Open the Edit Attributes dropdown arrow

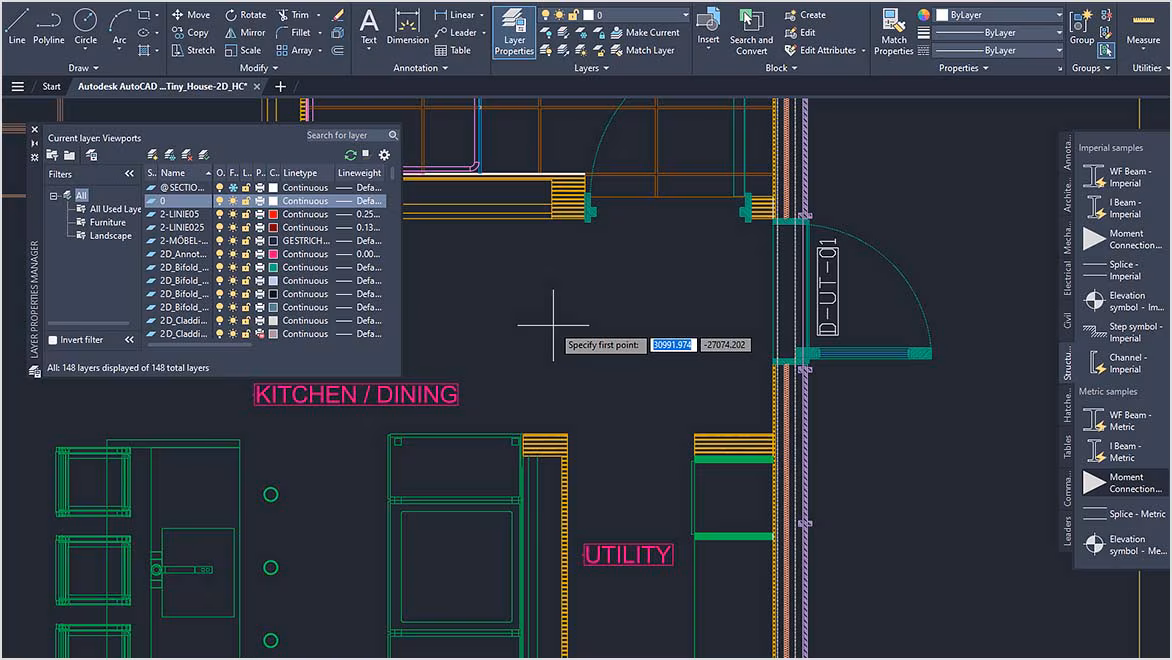[x=863, y=51]
